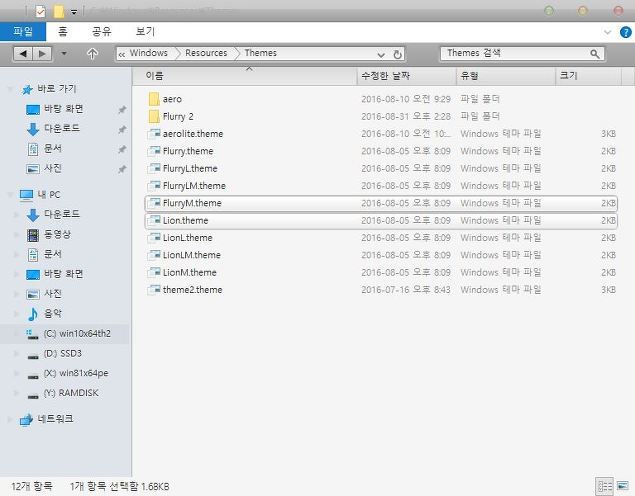Select LionLM.theme file name

(192, 255)
